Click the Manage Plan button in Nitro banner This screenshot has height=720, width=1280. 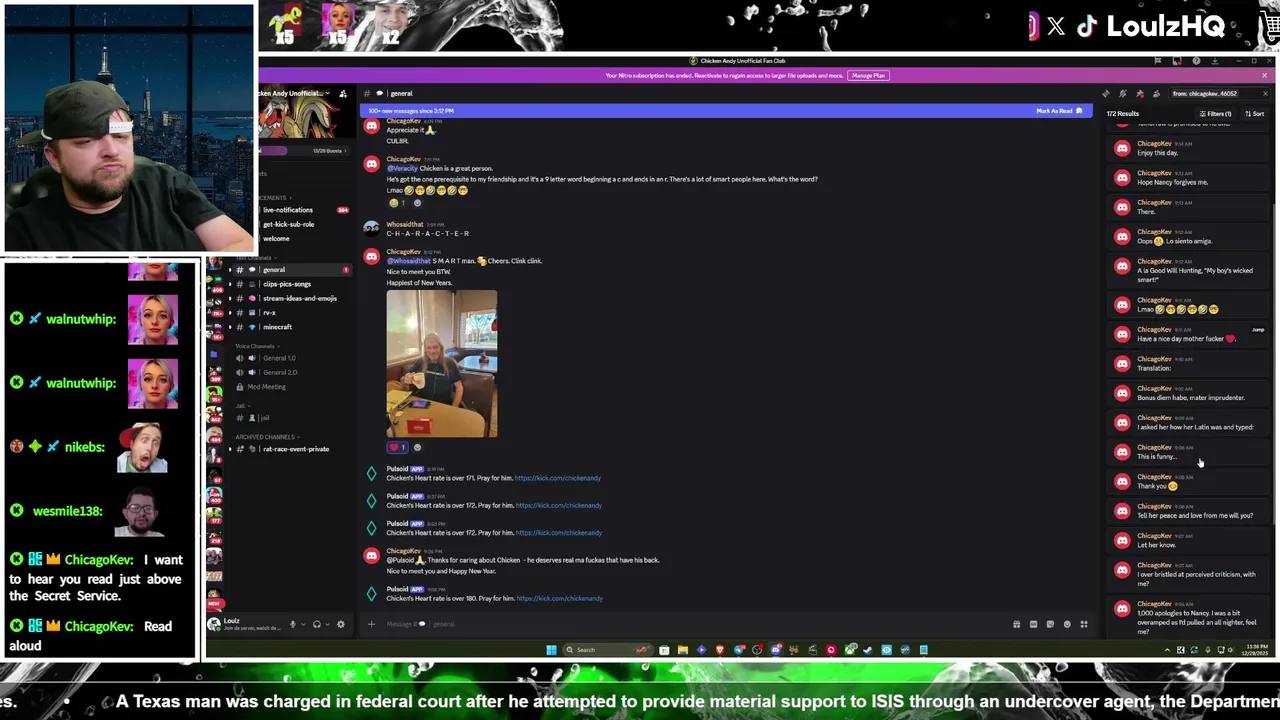click(x=868, y=75)
